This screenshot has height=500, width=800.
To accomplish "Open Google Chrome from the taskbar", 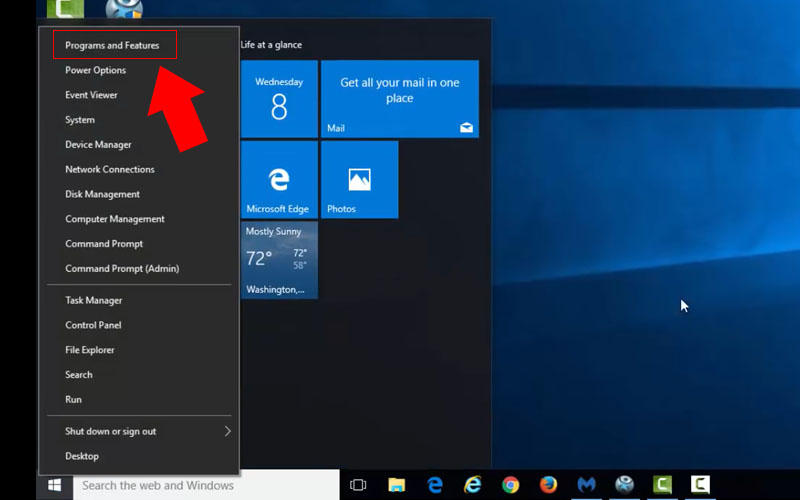I will tap(510, 485).
